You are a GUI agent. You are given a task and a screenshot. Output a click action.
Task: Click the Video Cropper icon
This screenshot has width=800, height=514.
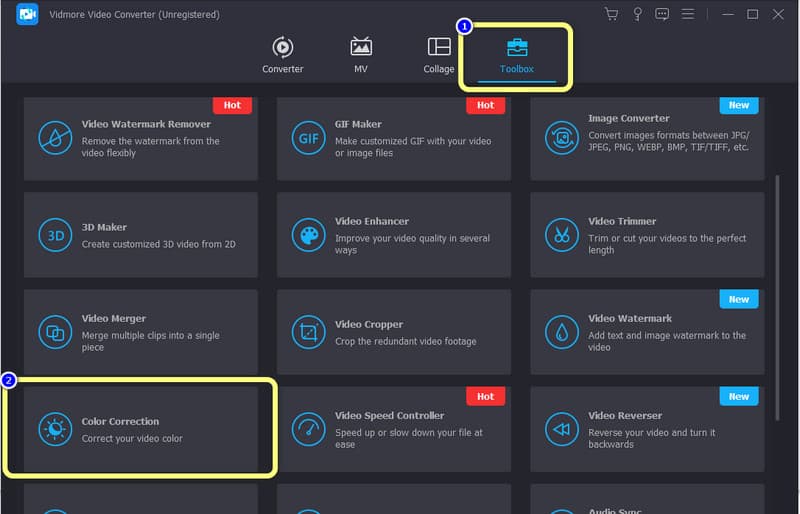pos(307,332)
